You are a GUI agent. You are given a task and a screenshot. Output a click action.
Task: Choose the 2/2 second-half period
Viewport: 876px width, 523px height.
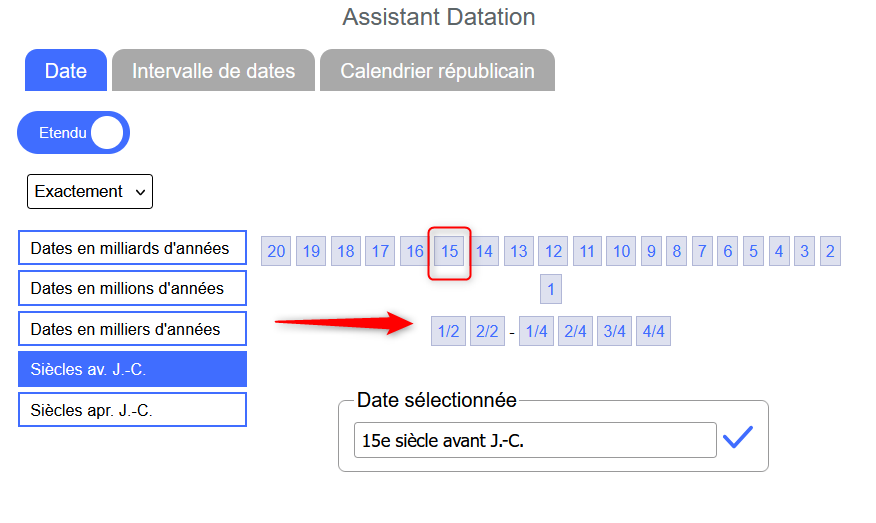[487, 332]
